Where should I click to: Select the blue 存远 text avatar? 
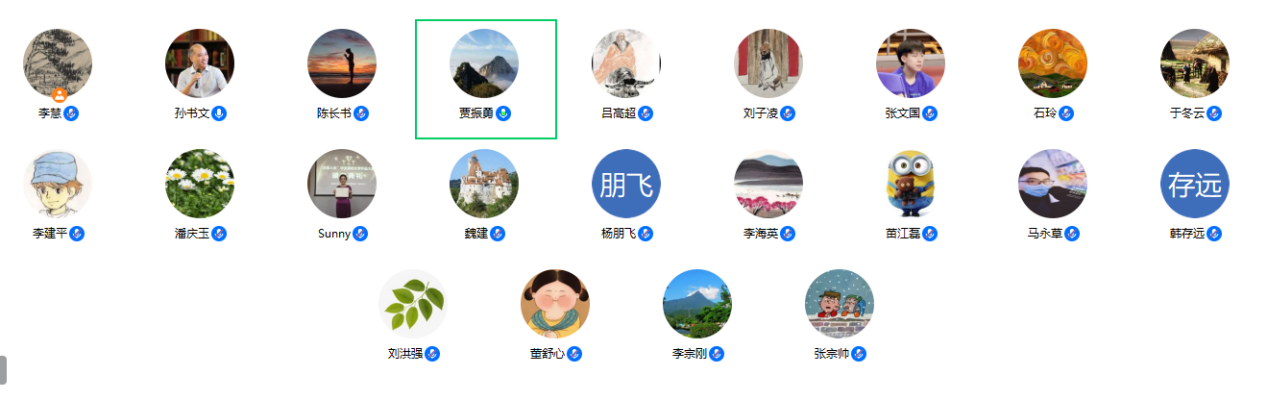pos(1194,183)
